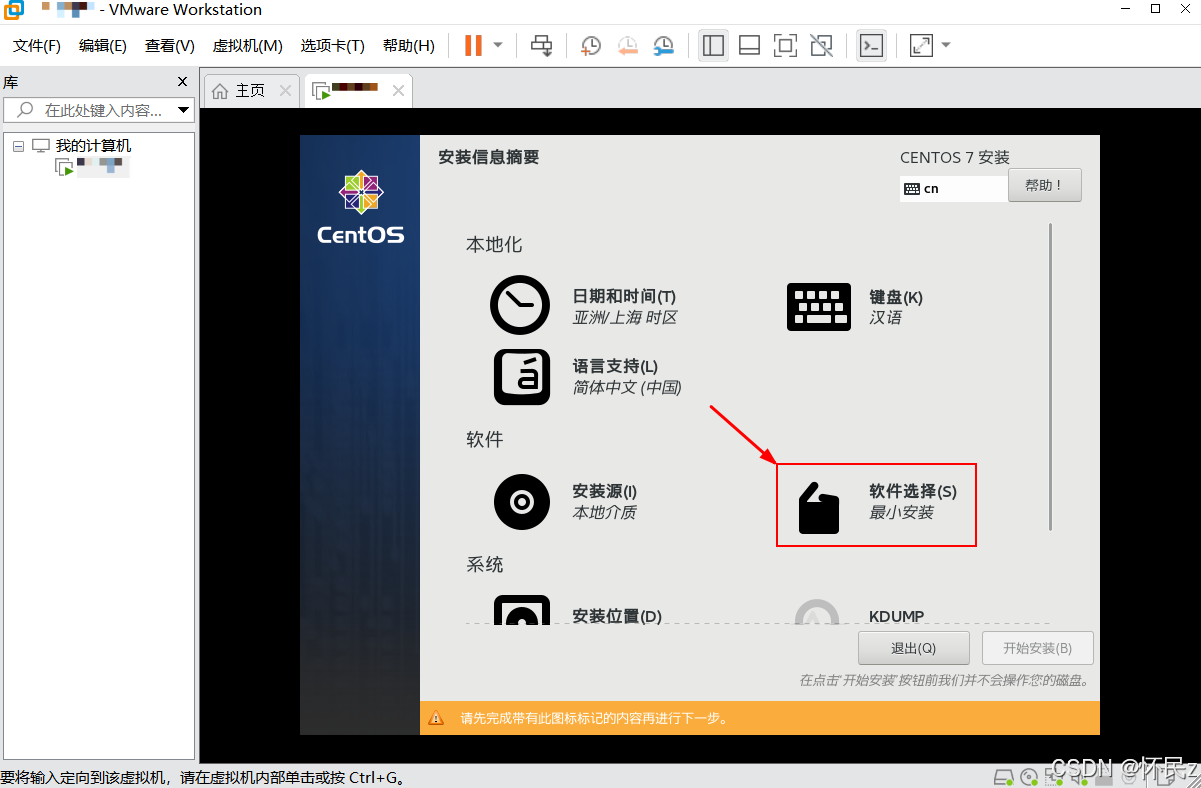Image resolution: width=1201 pixels, height=788 pixels.
Task: Open the 虚拟机(M) menu
Action: tap(248, 46)
